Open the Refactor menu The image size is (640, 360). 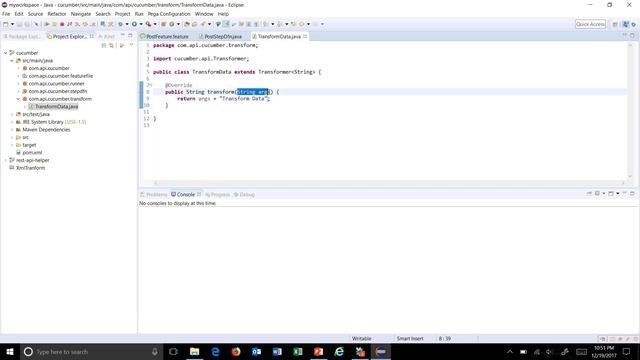57,14
